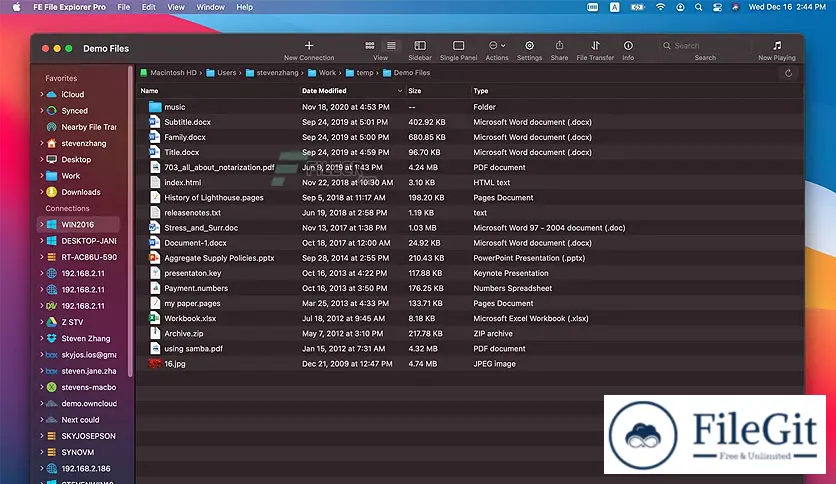Screen dimensions: 836x484
Task: Select the Payment.numbers file icon
Action: coord(155,288)
